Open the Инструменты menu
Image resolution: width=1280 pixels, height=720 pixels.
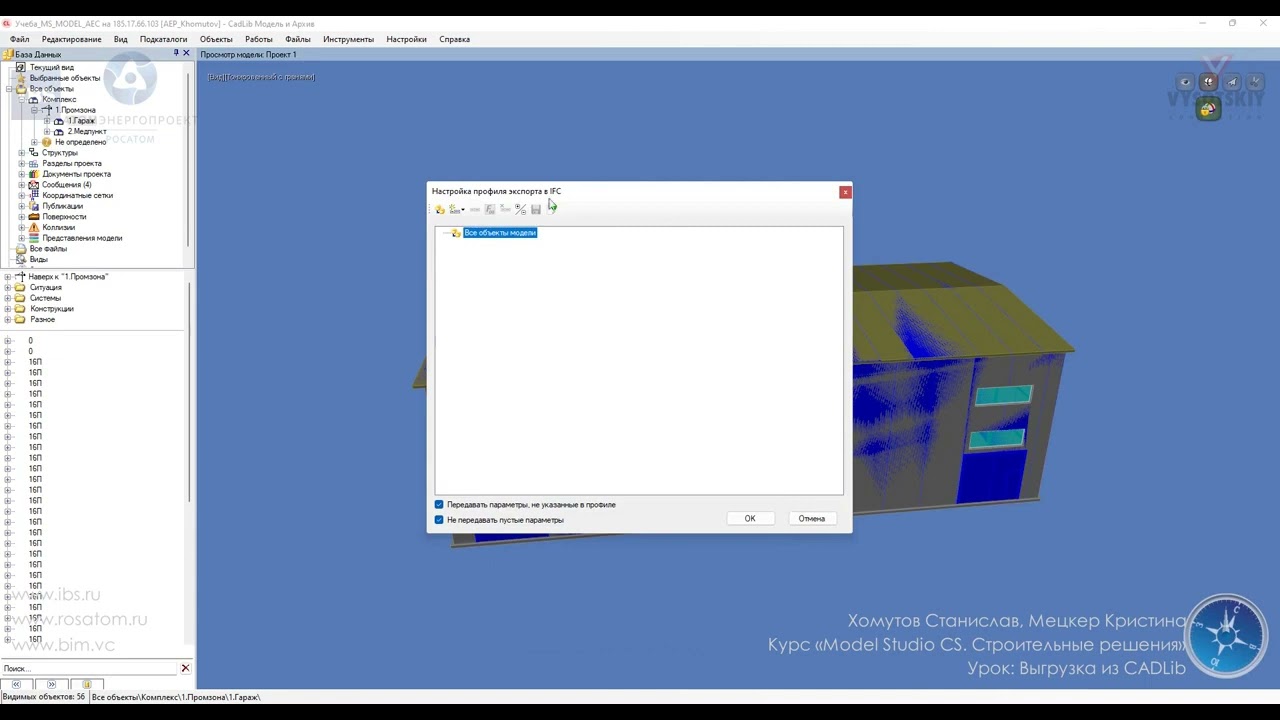[348, 39]
